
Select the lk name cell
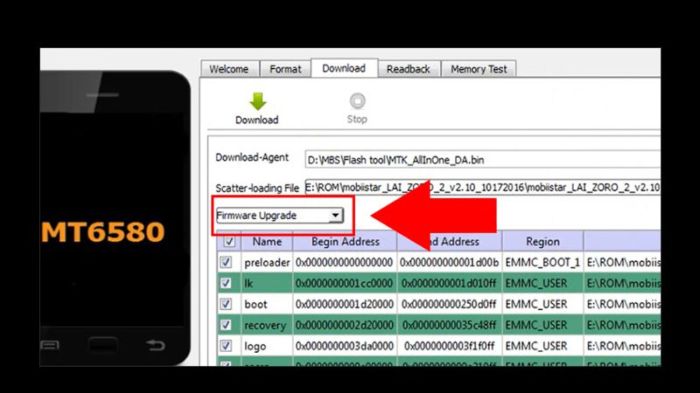point(267,283)
